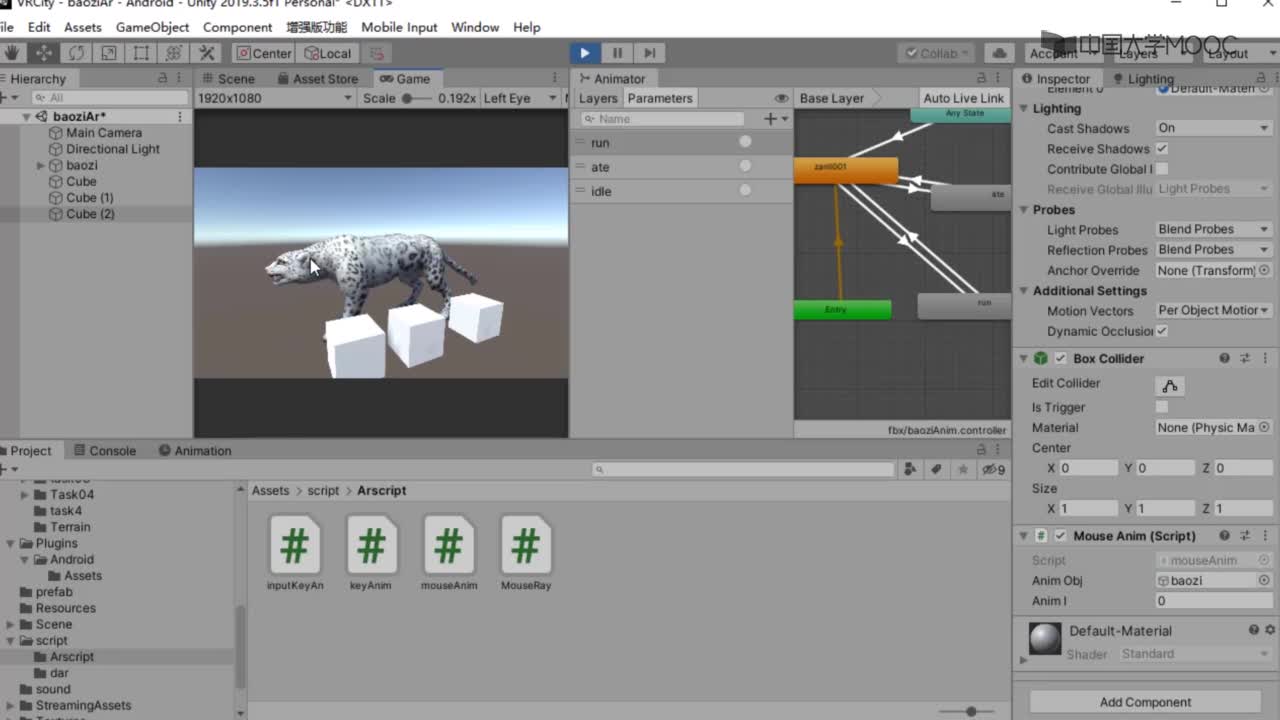
Task: Open cloud services icon
Action: point(998,53)
